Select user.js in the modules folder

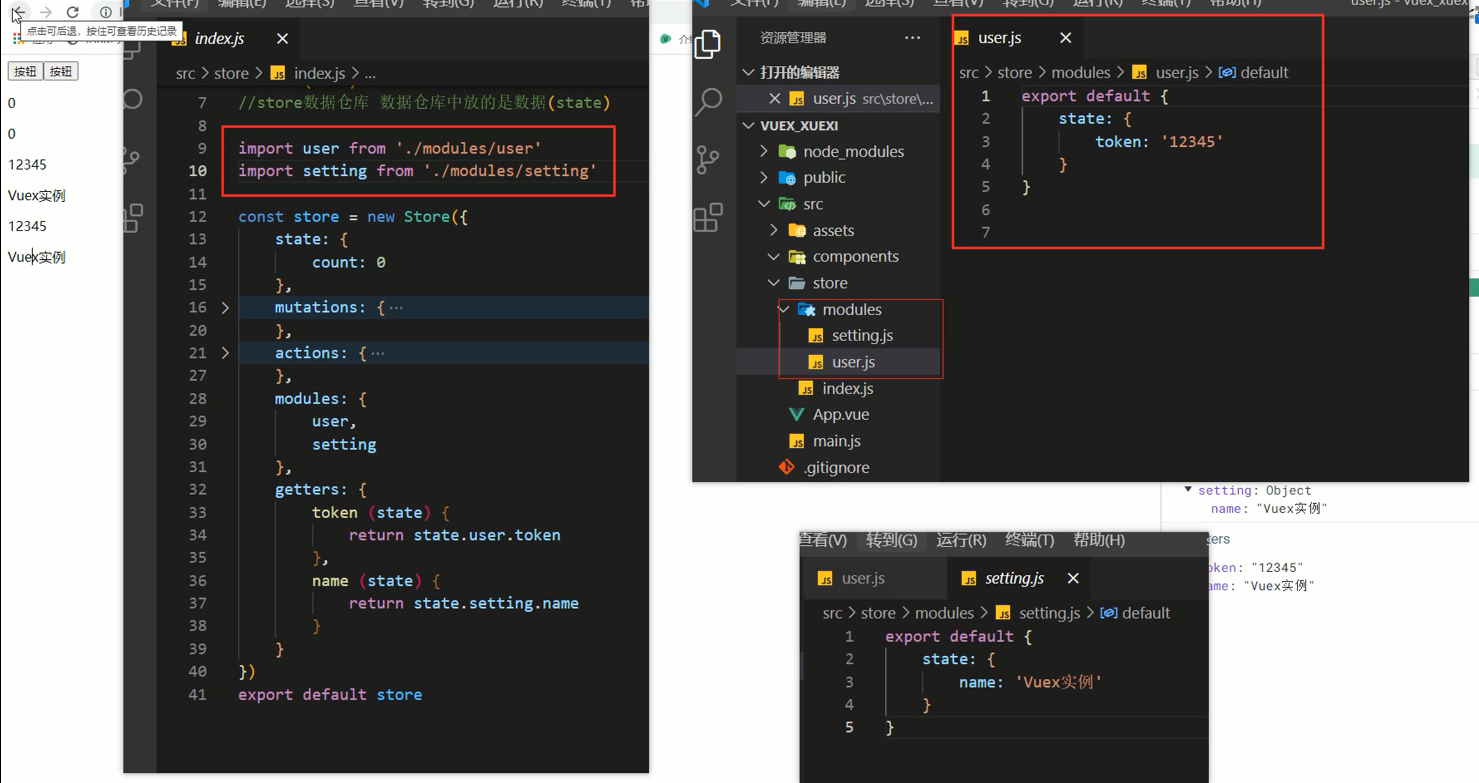tap(853, 362)
